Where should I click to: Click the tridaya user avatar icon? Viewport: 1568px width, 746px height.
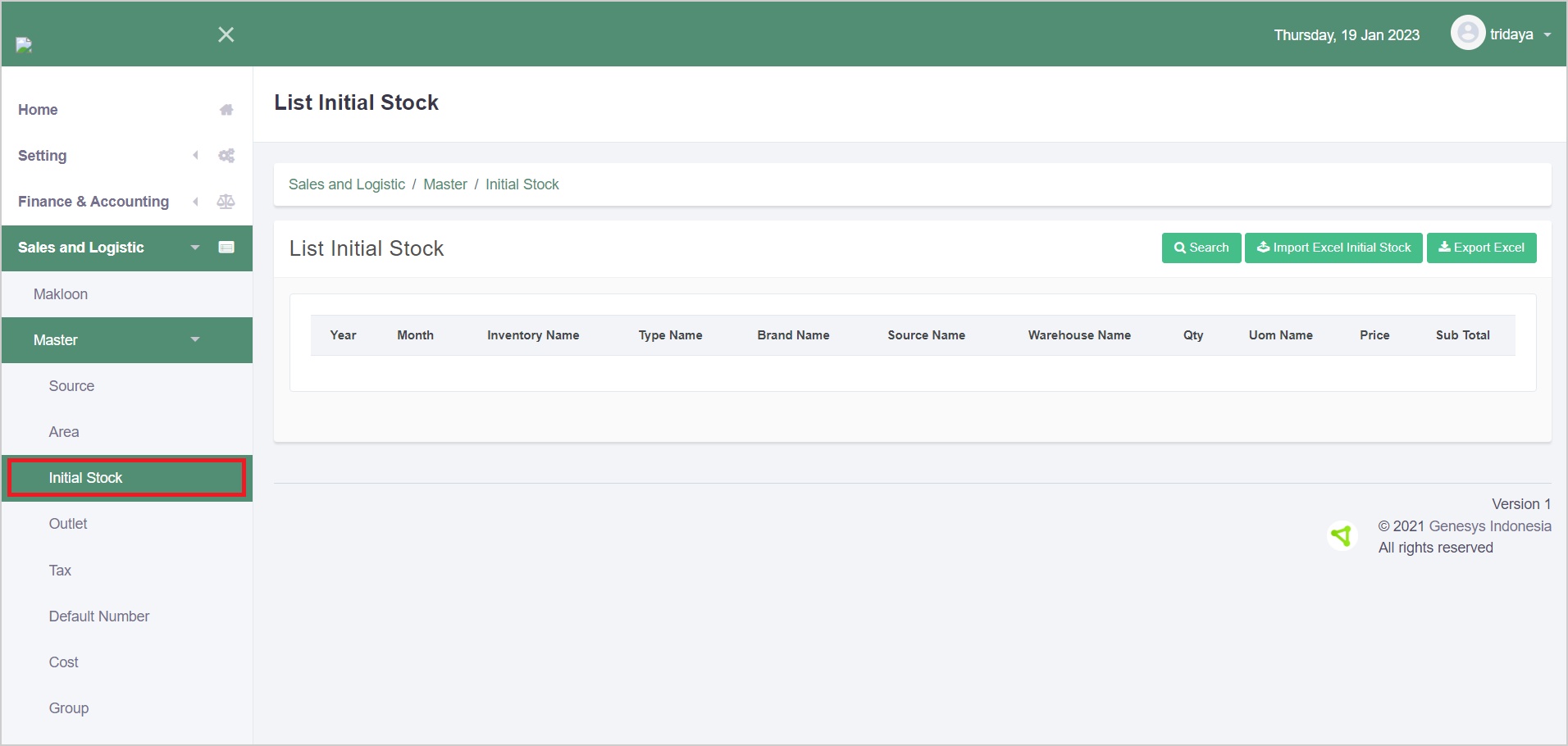[1467, 34]
